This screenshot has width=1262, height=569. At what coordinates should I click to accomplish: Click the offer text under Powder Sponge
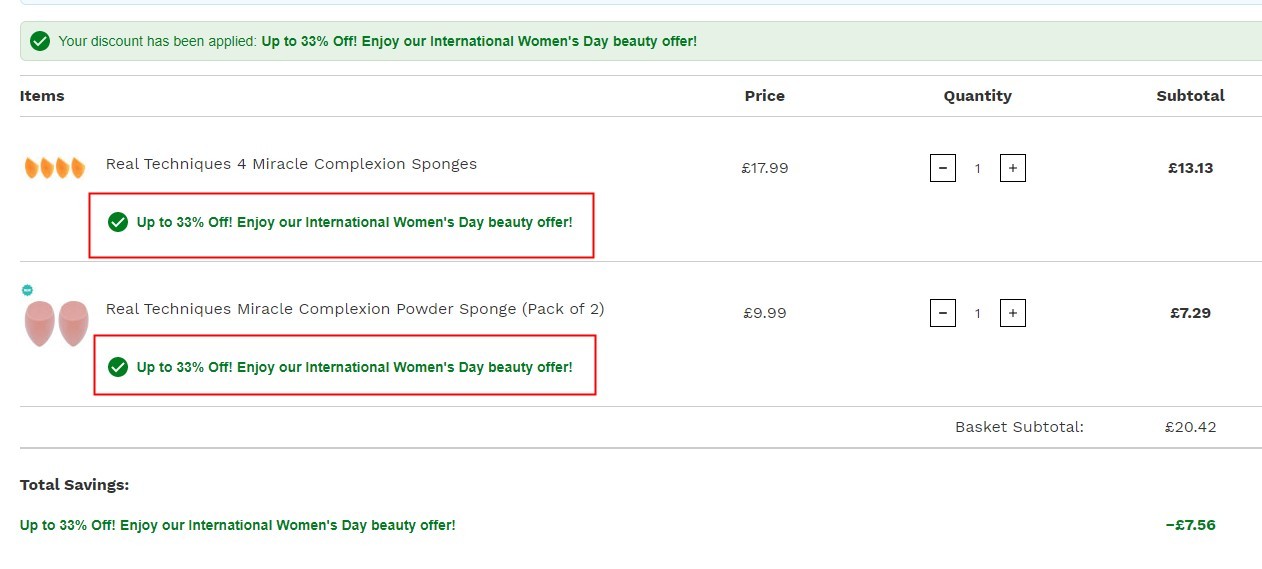[355, 367]
